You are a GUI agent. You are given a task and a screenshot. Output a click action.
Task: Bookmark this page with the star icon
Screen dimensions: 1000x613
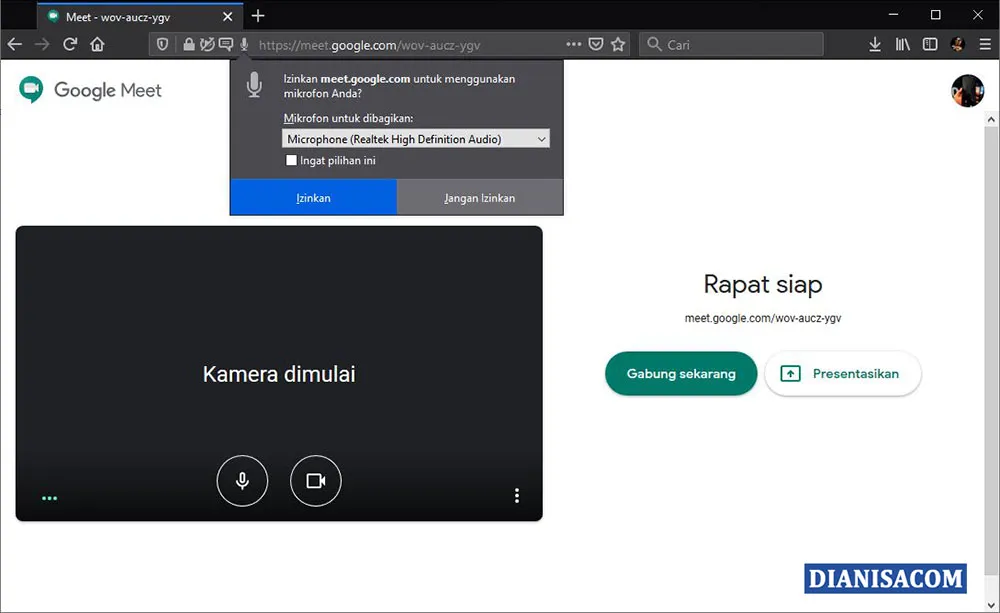pyautogui.click(x=618, y=44)
